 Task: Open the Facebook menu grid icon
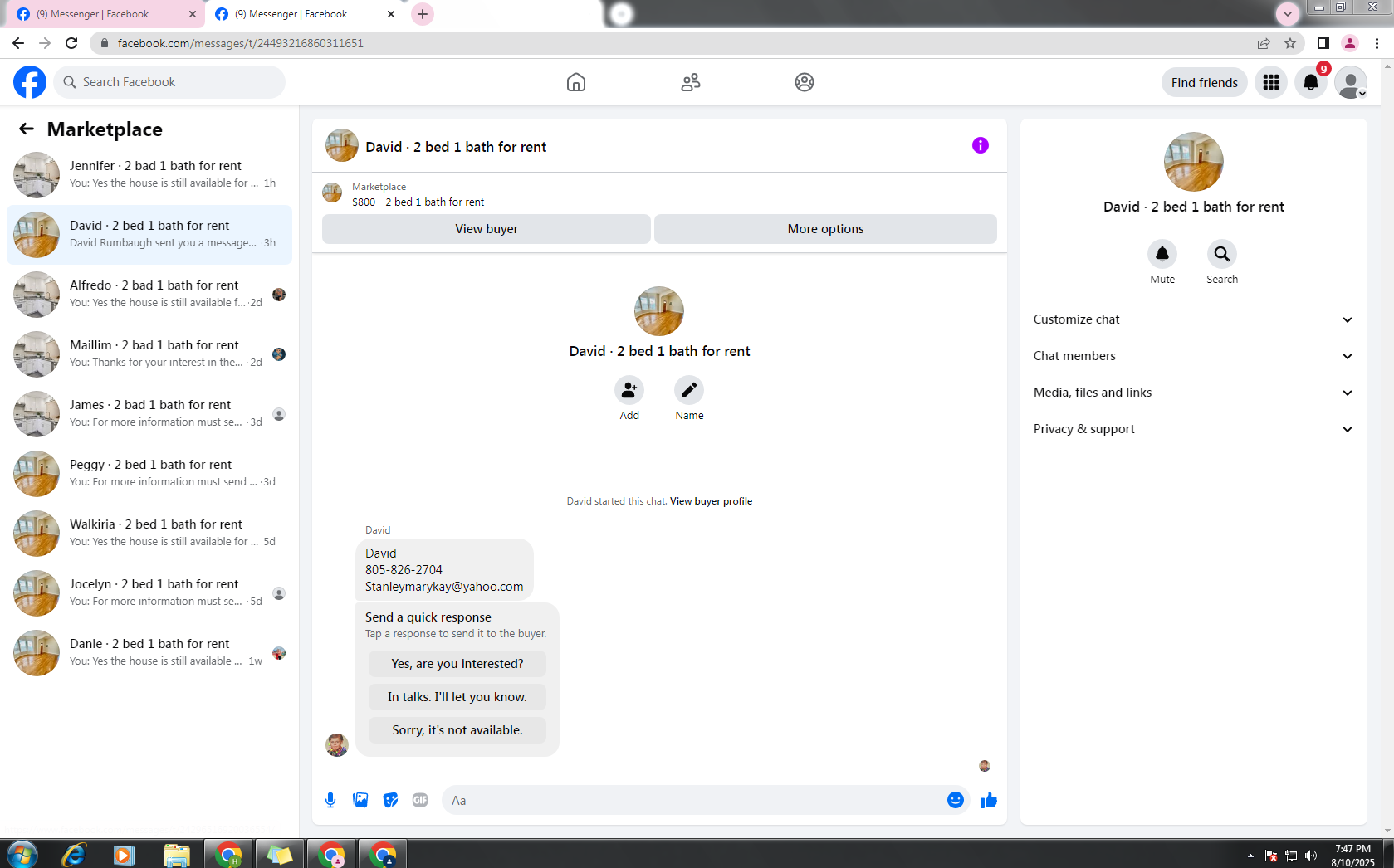1271,82
